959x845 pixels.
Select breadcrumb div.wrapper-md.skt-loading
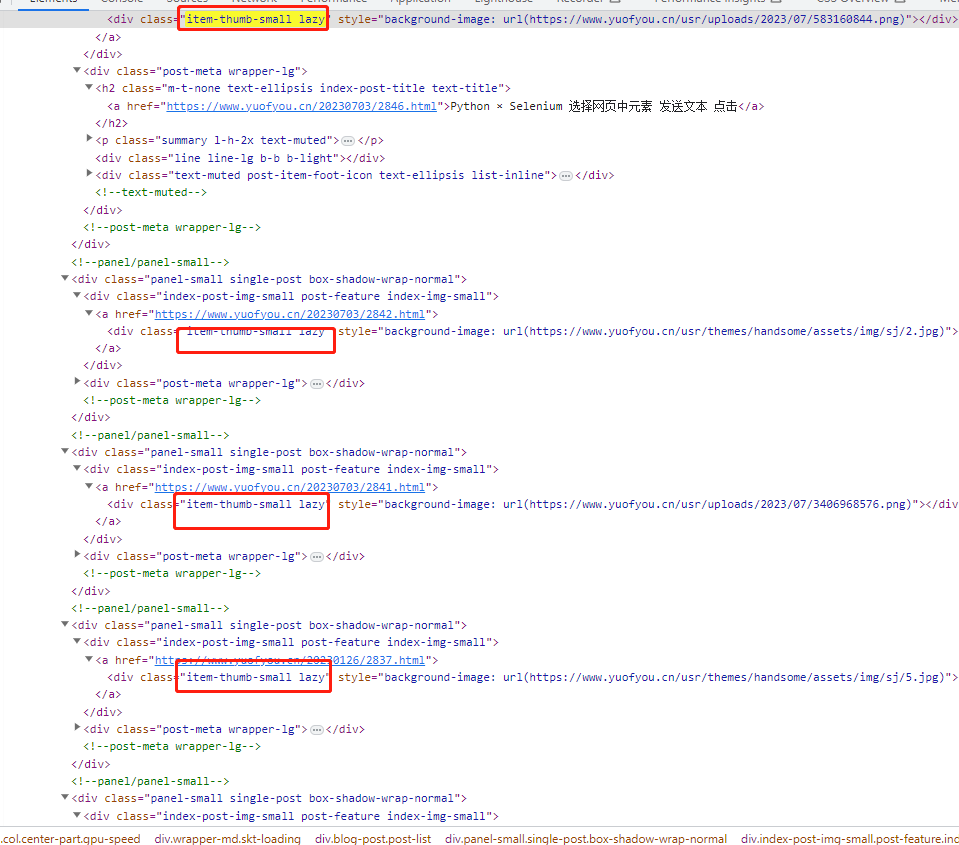pos(228,839)
